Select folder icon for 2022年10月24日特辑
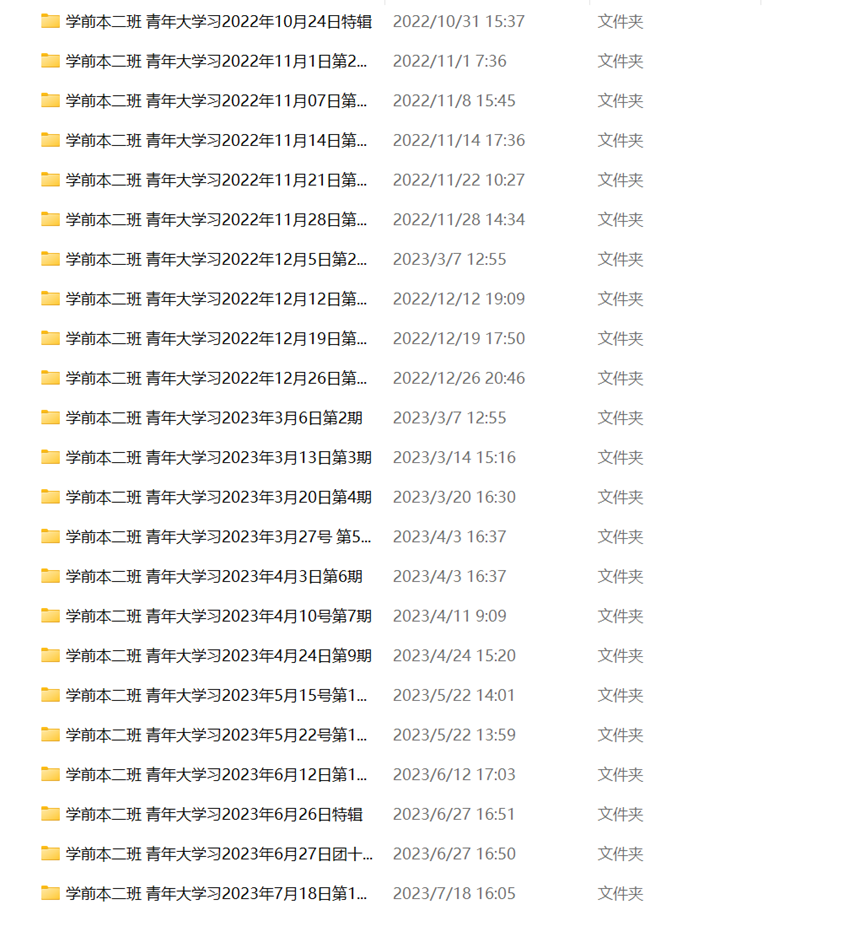Image resolution: width=865 pixels, height=937 pixels. click(x=50, y=22)
